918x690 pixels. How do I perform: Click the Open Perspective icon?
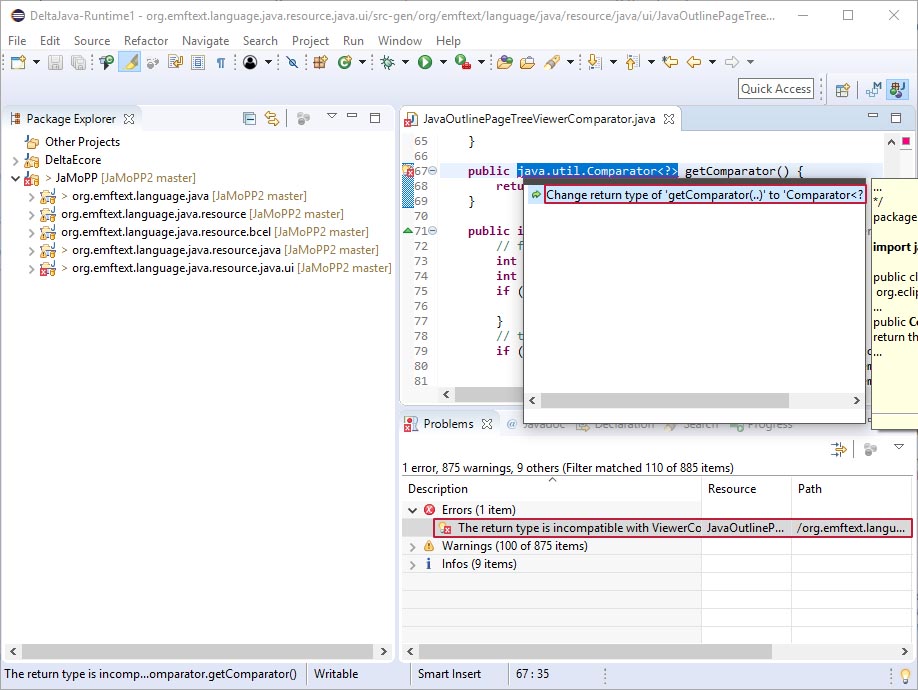coord(842,89)
